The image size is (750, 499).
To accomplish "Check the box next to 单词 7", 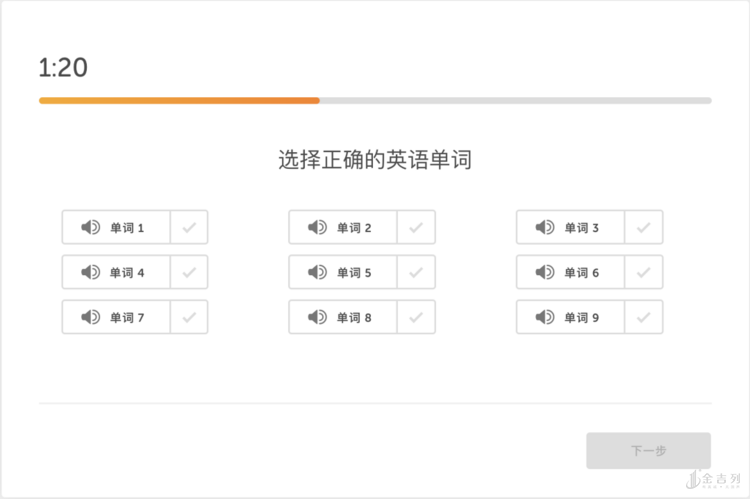I will tap(189, 317).
